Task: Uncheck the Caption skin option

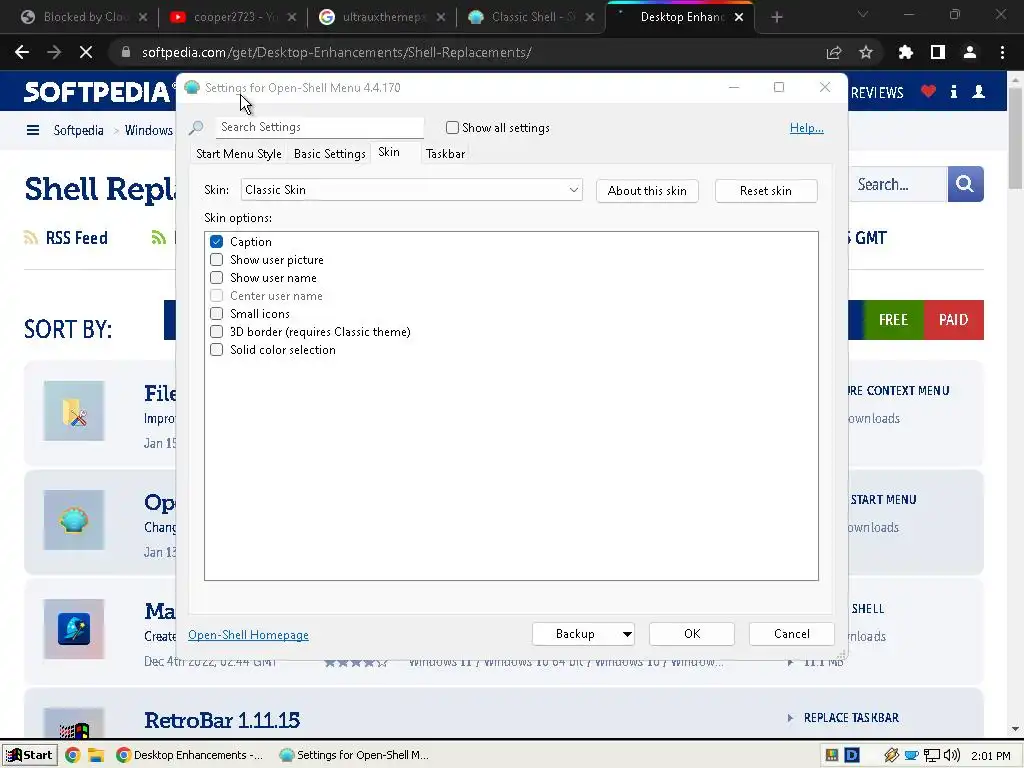Action: pos(216,242)
